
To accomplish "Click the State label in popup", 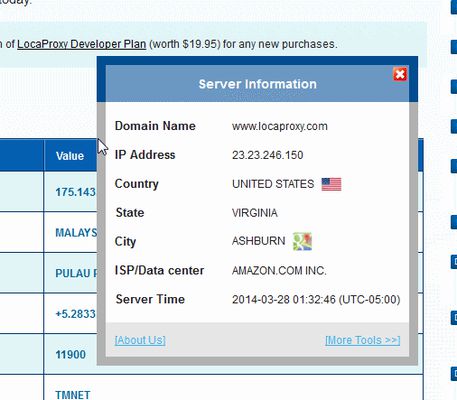I will pyautogui.click(x=130, y=213).
